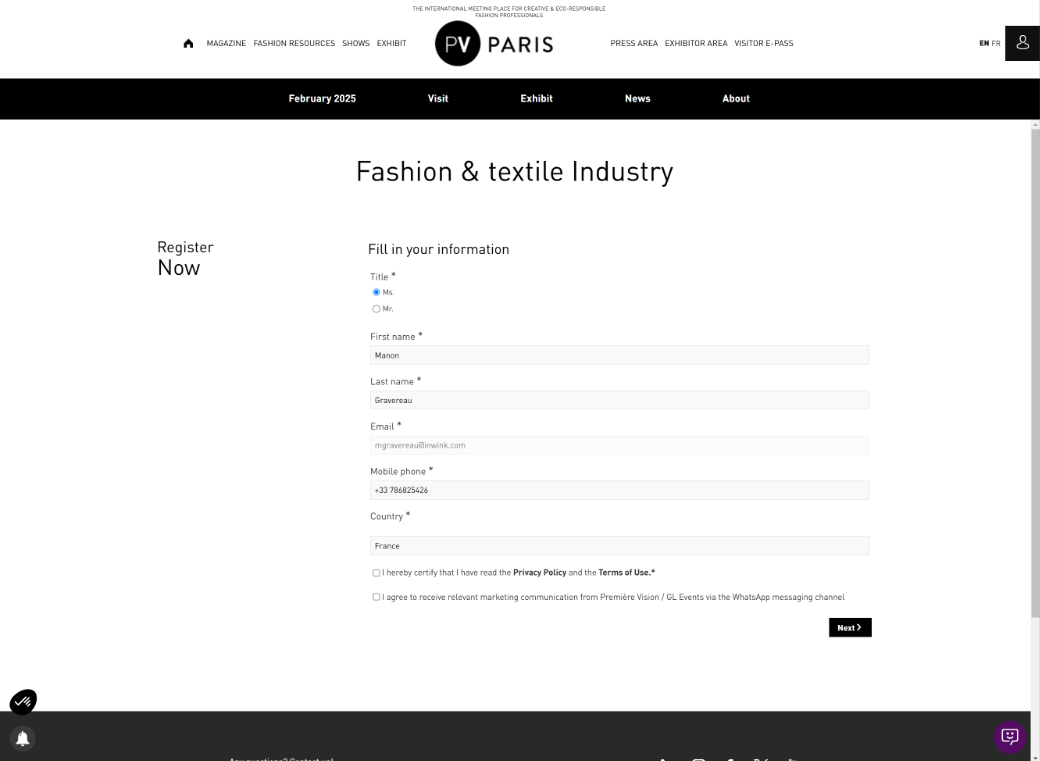Image resolution: width=1040 pixels, height=761 pixels.
Task: Click the page vertical scrollbar
Action: point(1035,372)
